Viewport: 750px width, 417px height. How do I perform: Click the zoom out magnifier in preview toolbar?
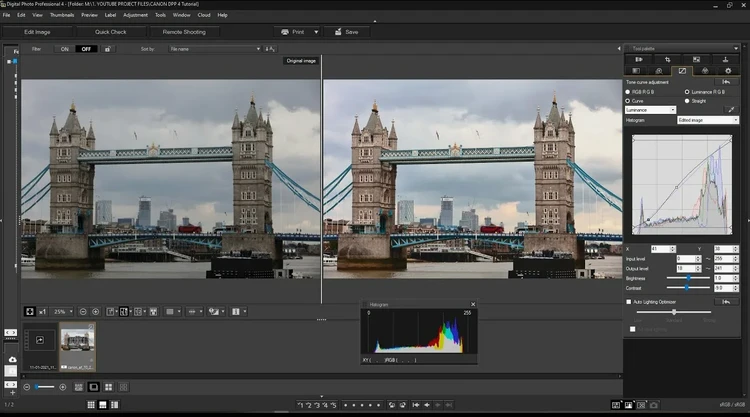click(83, 311)
